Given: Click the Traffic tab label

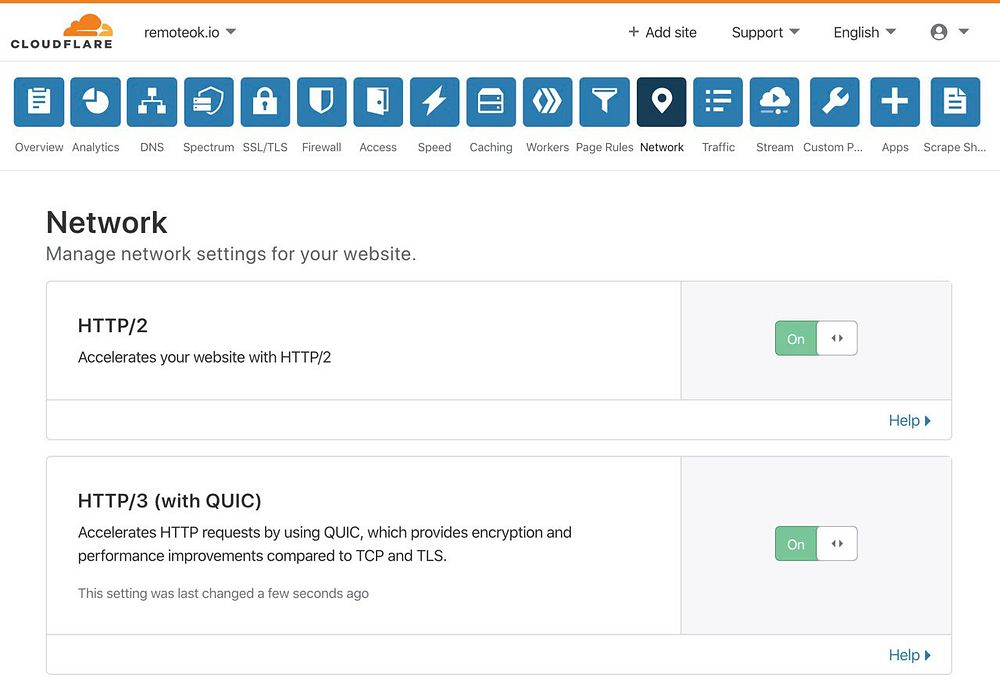Looking at the screenshot, I should click(x=718, y=147).
